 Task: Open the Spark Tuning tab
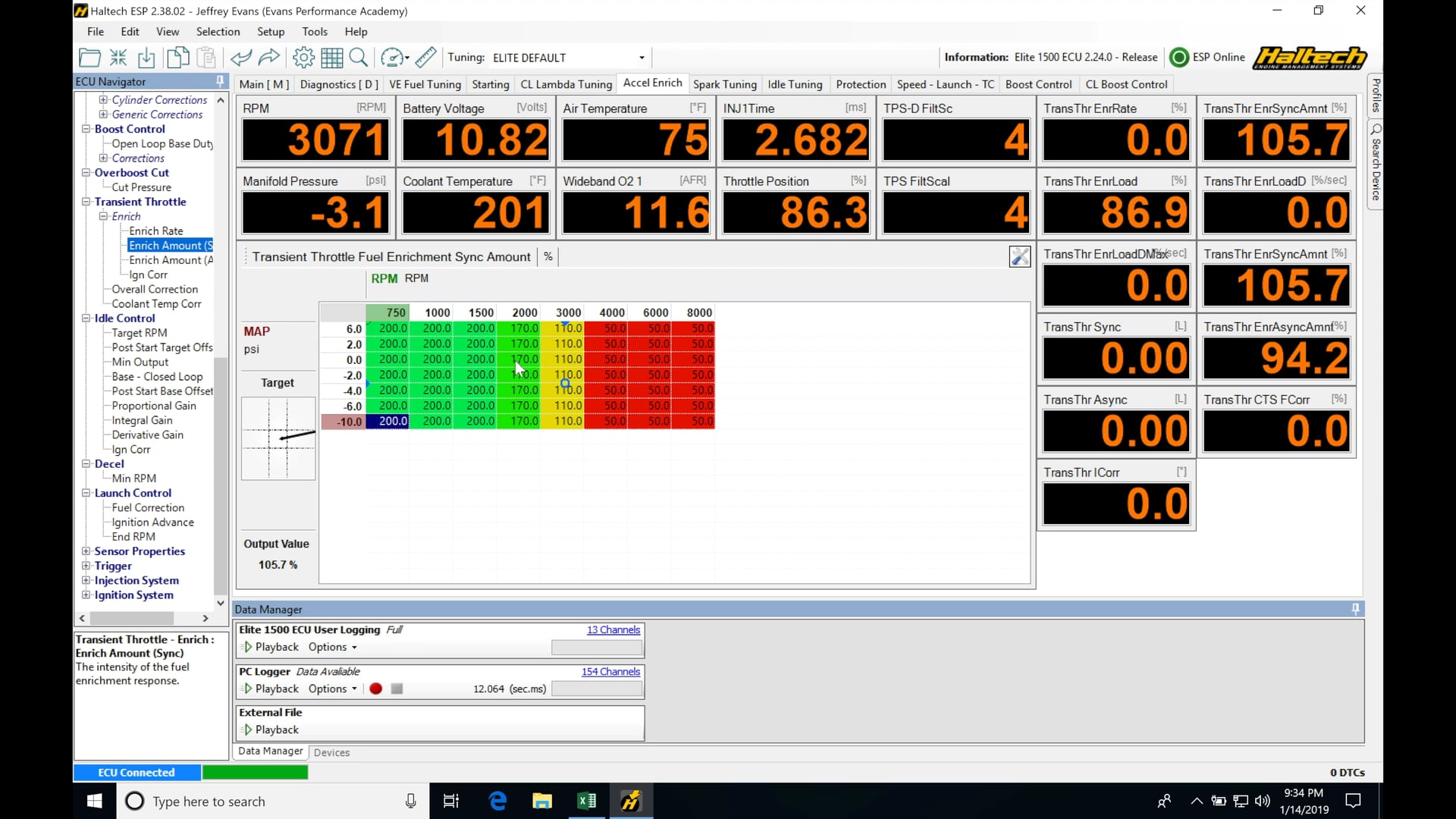(x=724, y=84)
